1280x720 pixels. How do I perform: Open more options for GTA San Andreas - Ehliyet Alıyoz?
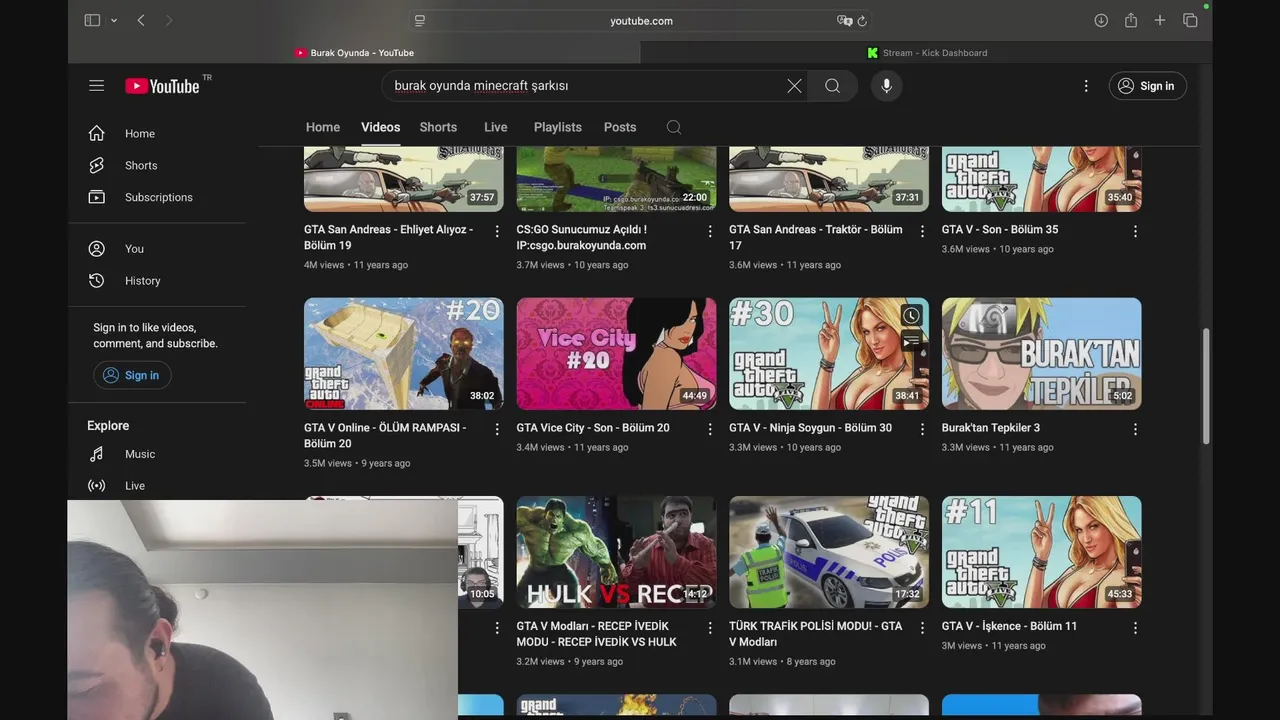coord(497,231)
